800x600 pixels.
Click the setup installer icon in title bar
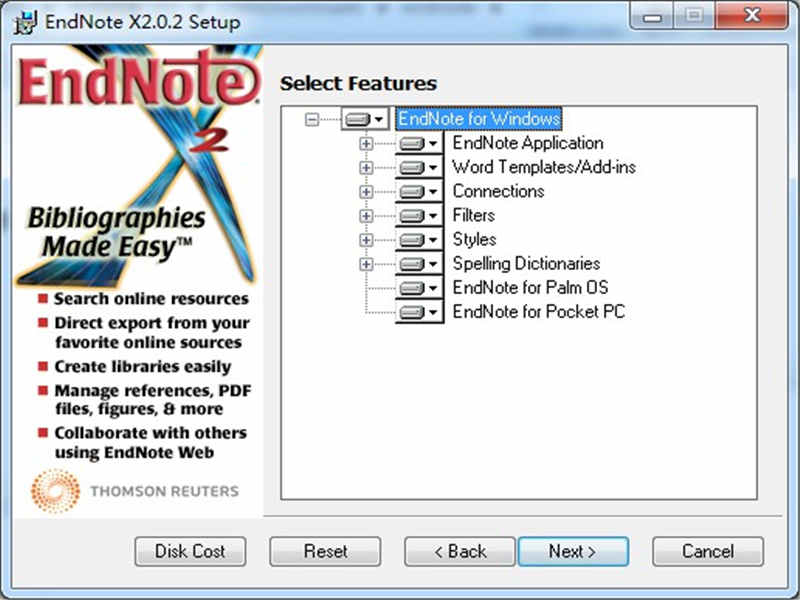[x=26, y=22]
